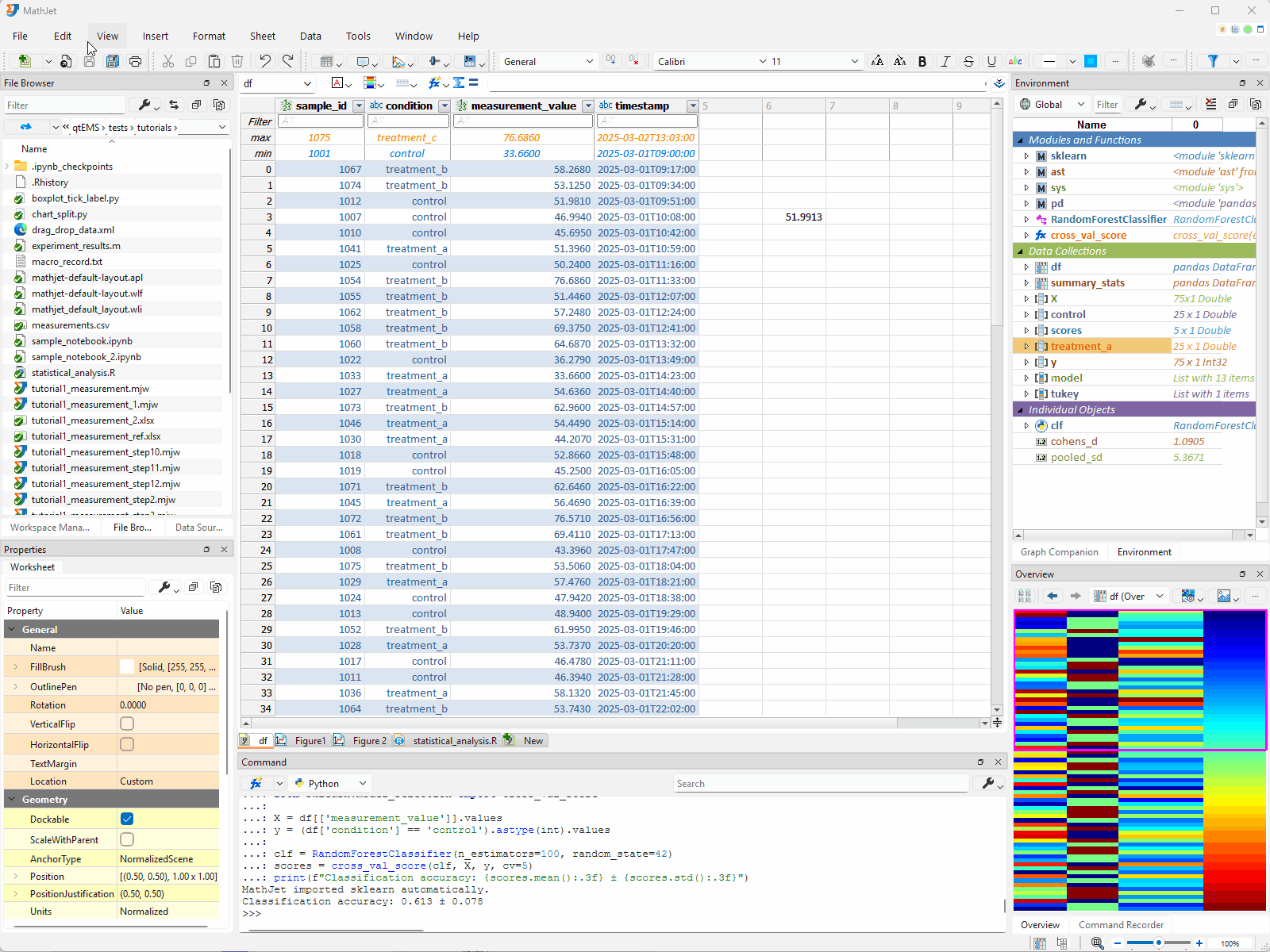Open the df name box dropdown
1270x952 pixels.
pyautogui.click(x=307, y=83)
